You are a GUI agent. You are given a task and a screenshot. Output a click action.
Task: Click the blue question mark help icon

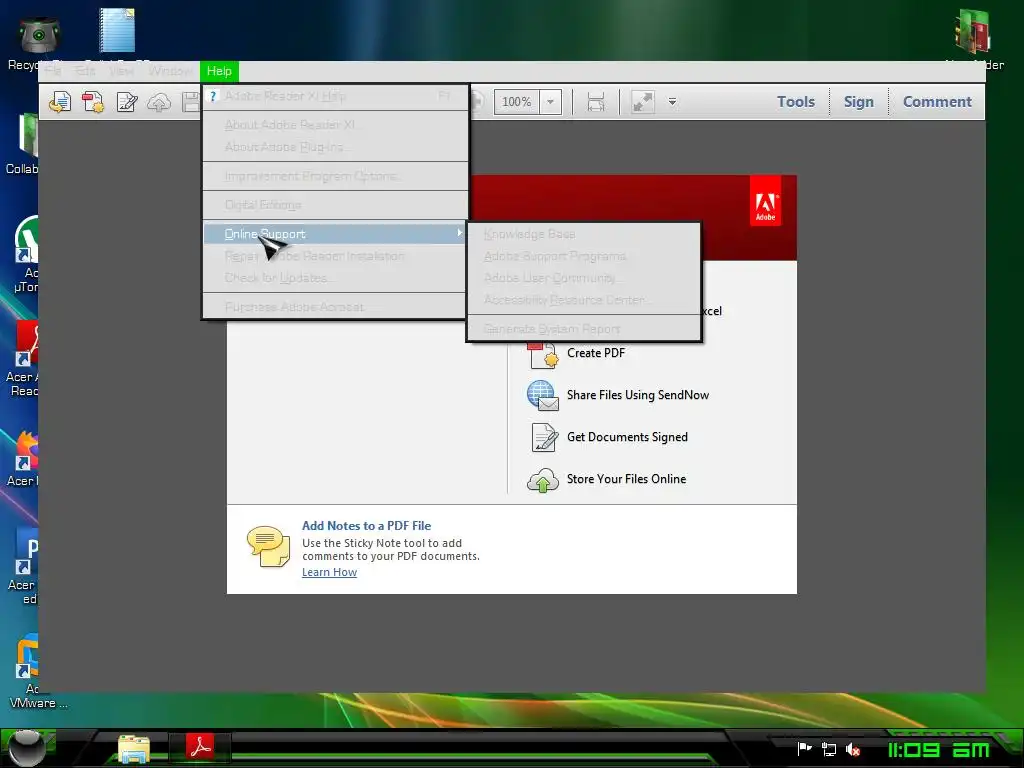tap(213, 96)
